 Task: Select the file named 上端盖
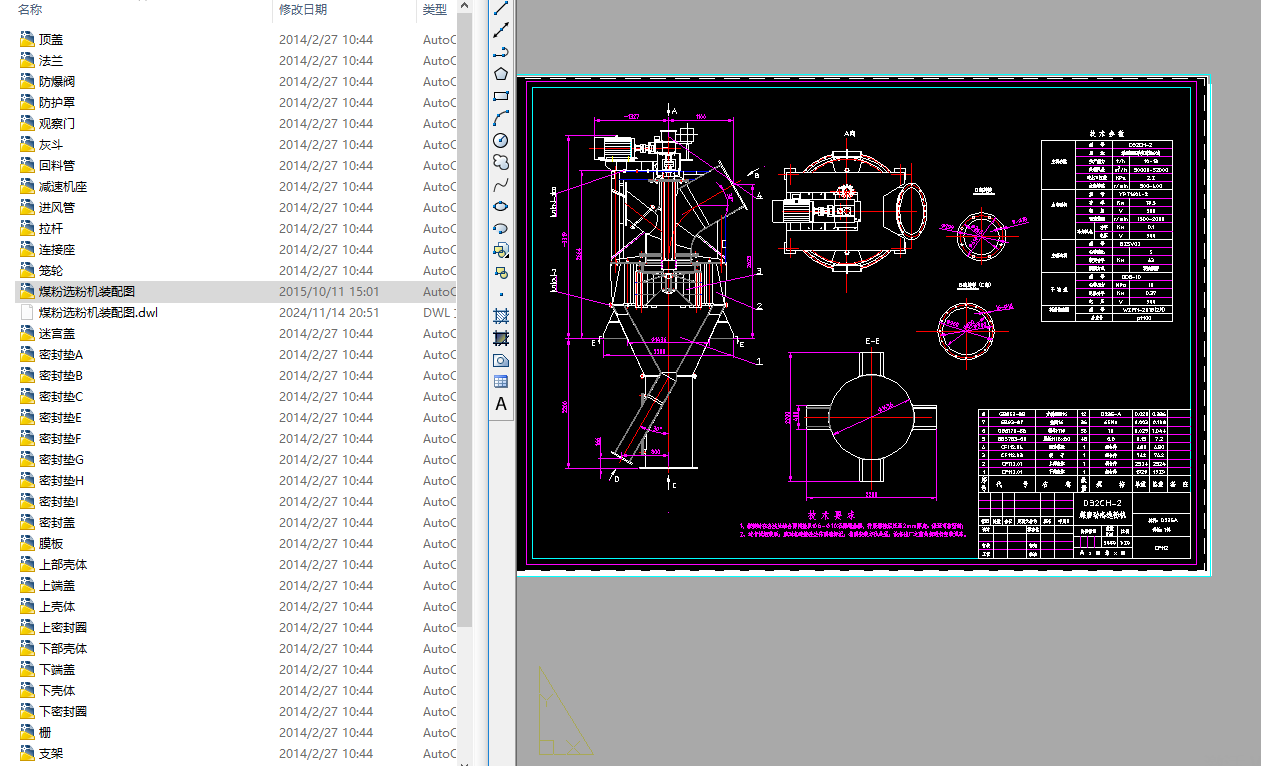(x=57, y=586)
